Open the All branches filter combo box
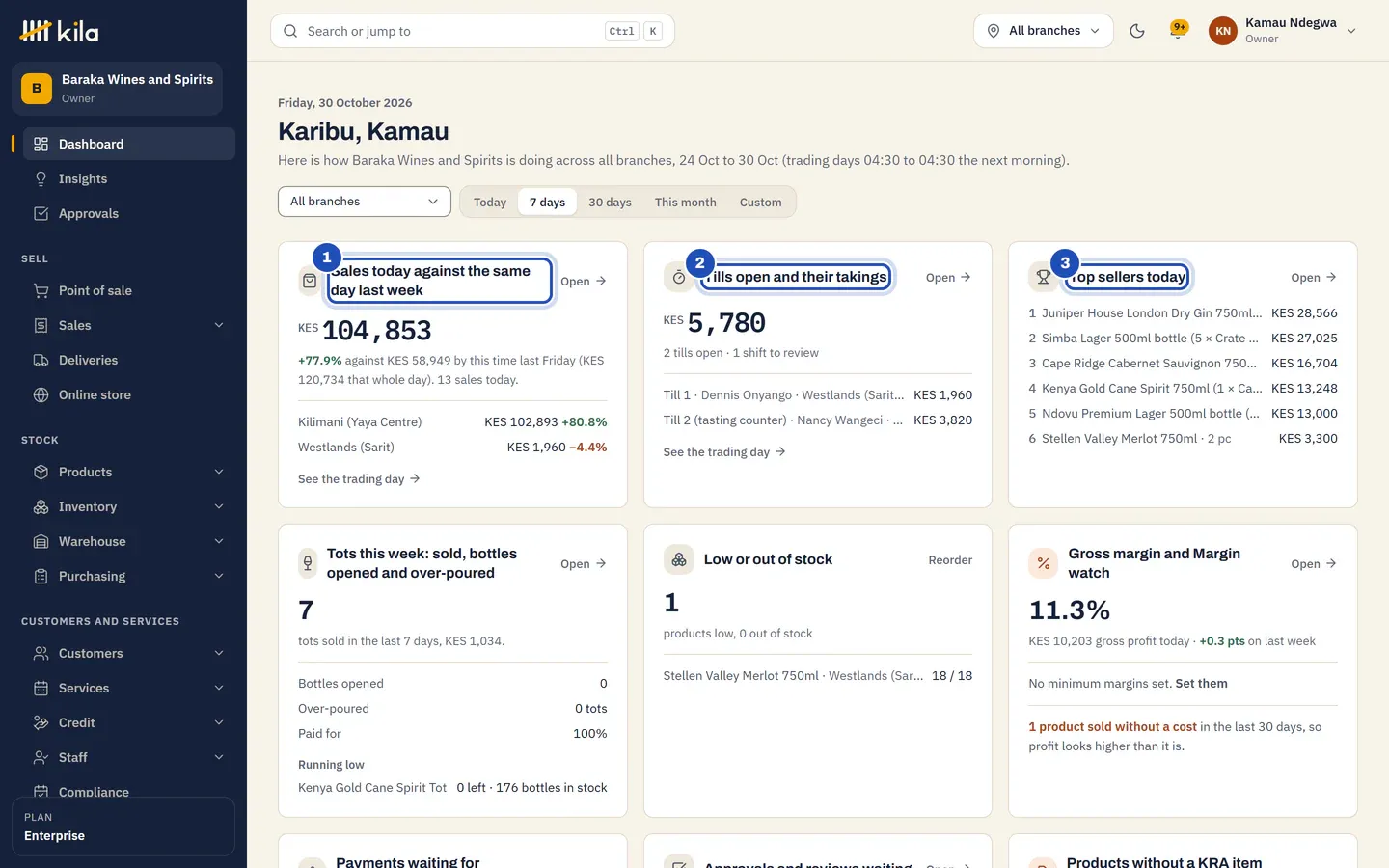Image resolution: width=1389 pixels, height=868 pixels. point(365,202)
